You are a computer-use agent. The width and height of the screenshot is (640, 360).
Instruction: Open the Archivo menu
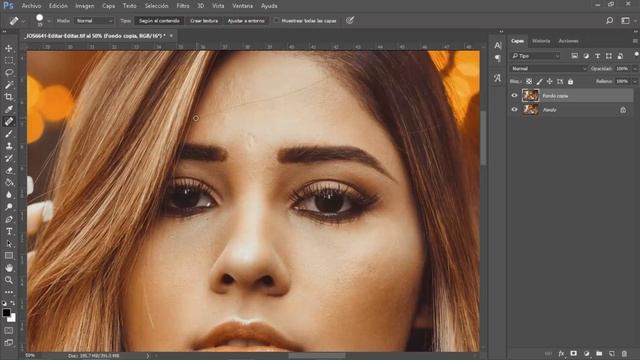pyautogui.click(x=31, y=6)
